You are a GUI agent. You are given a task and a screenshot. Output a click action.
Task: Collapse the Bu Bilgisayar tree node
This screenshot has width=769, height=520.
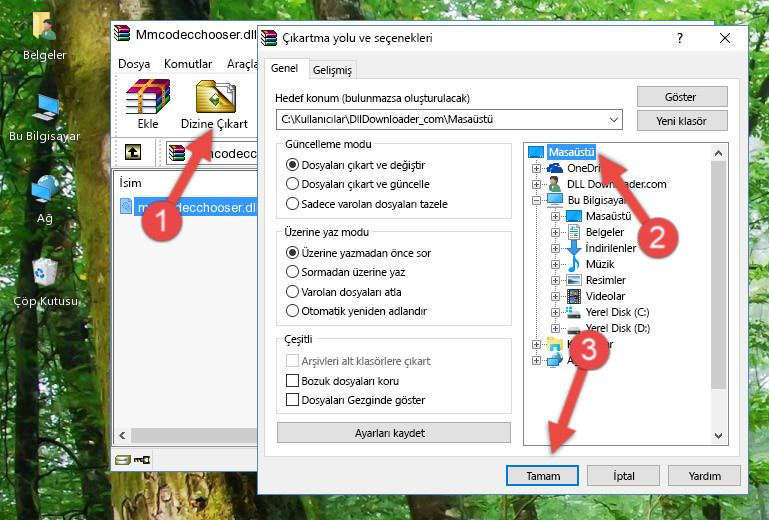click(536, 200)
